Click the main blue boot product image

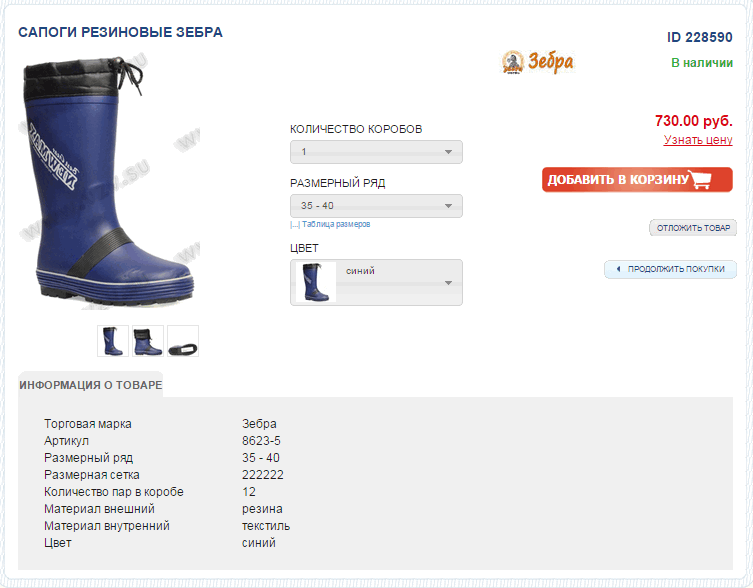pos(109,183)
